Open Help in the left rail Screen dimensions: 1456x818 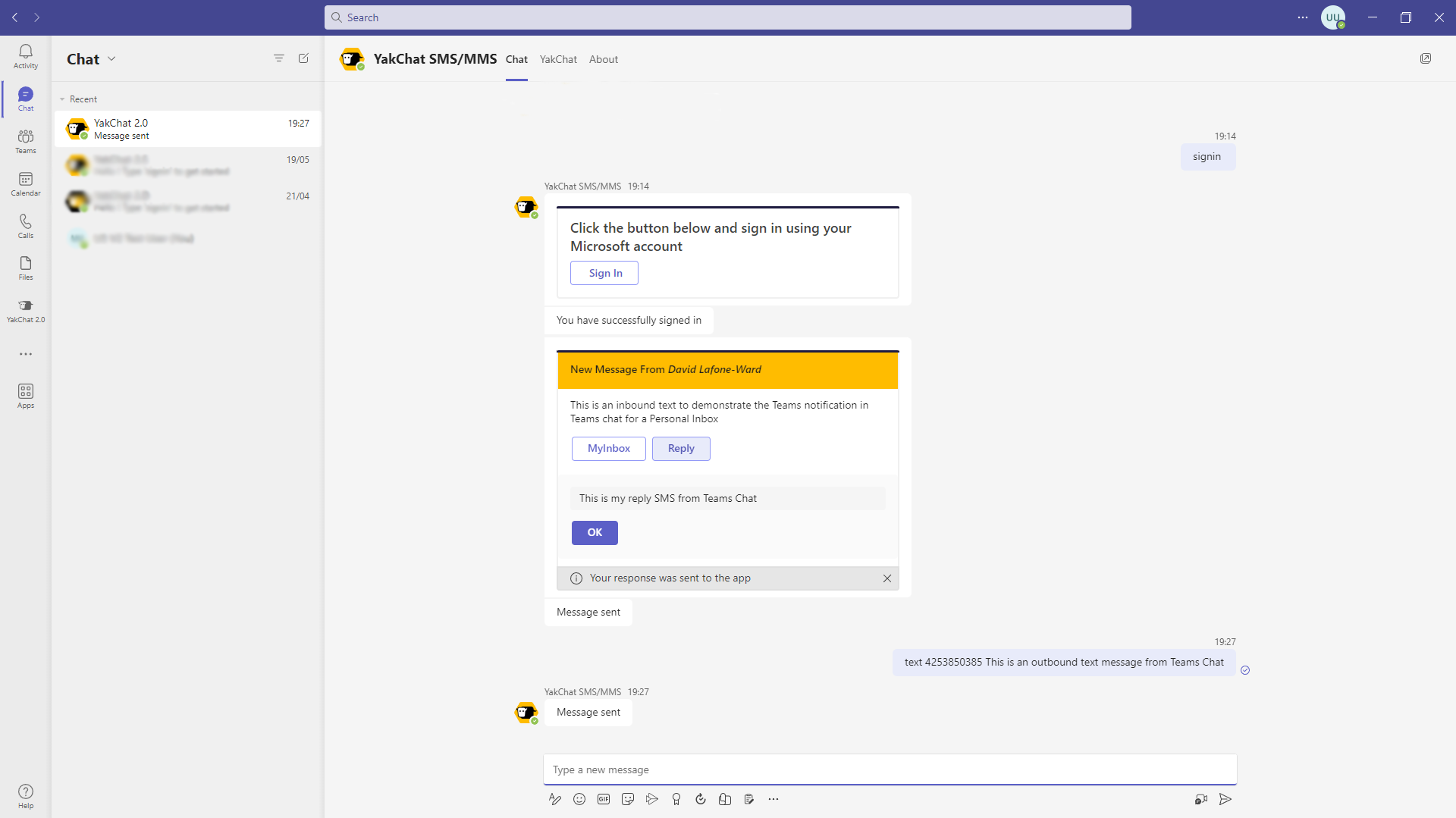(26, 796)
